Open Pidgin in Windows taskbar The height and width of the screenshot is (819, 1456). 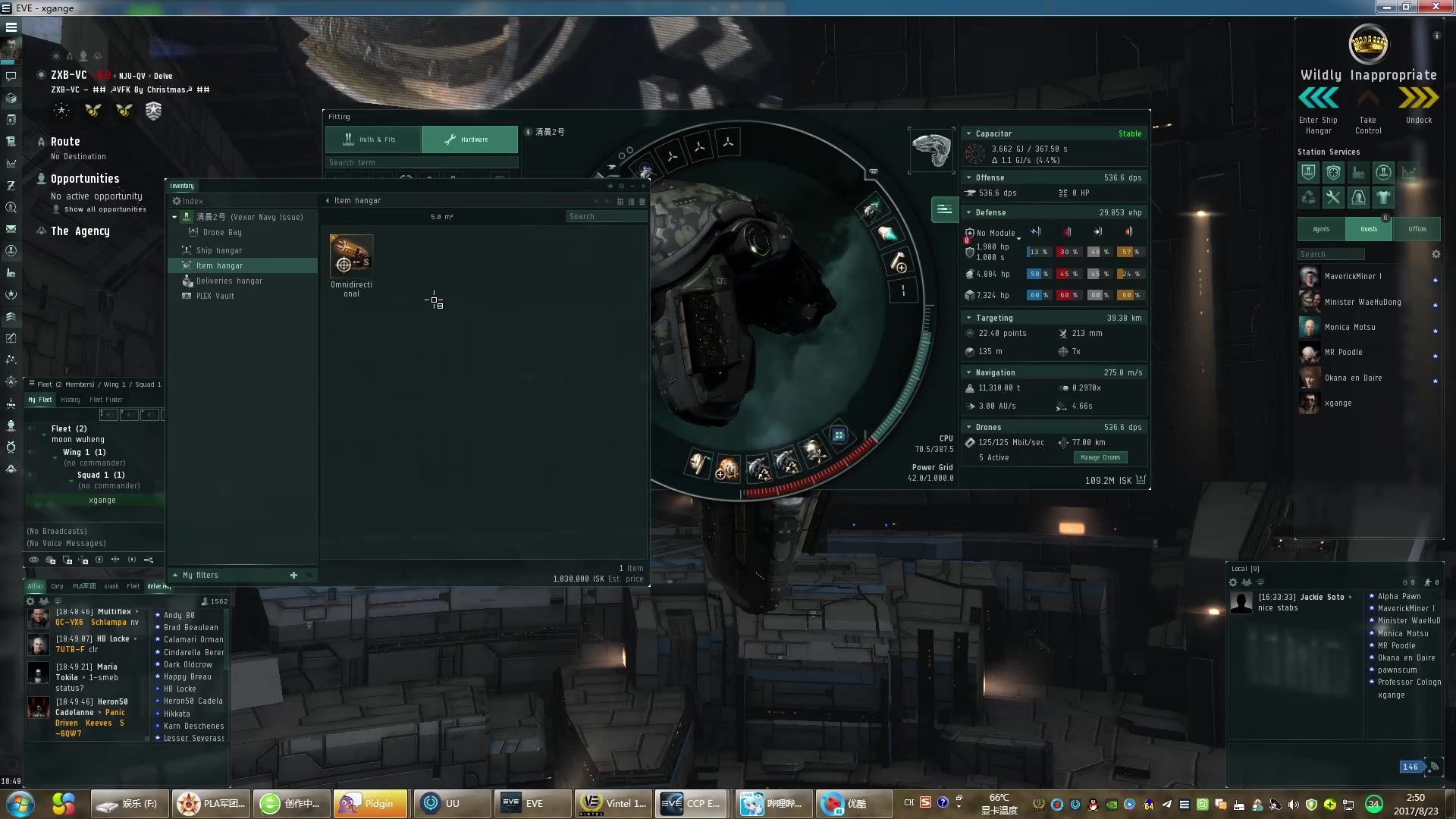pyautogui.click(x=369, y=804)
